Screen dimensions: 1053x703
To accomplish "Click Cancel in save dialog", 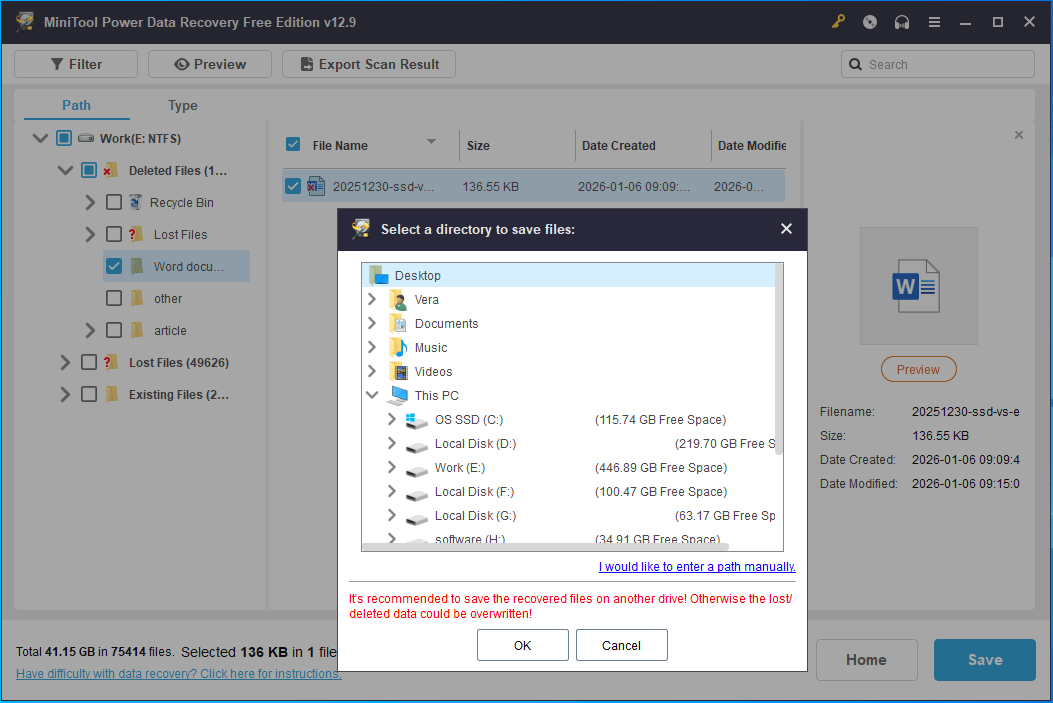I will pyautogui.click(x=621, y=645).
